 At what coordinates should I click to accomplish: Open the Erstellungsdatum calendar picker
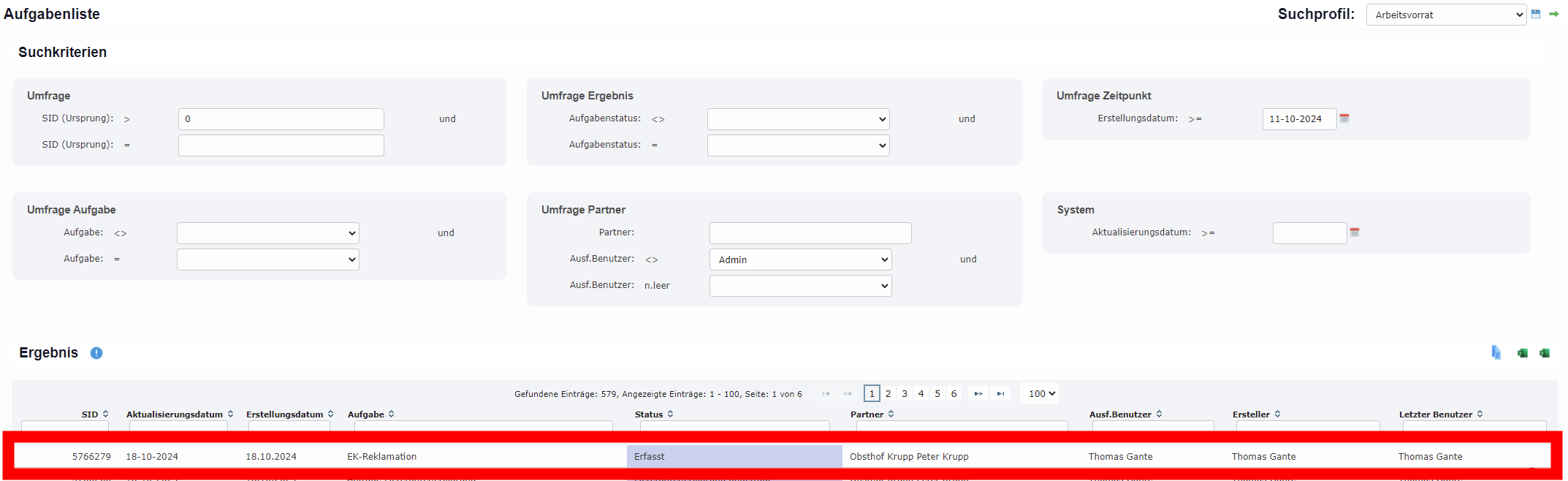[x=1344, y=118]
